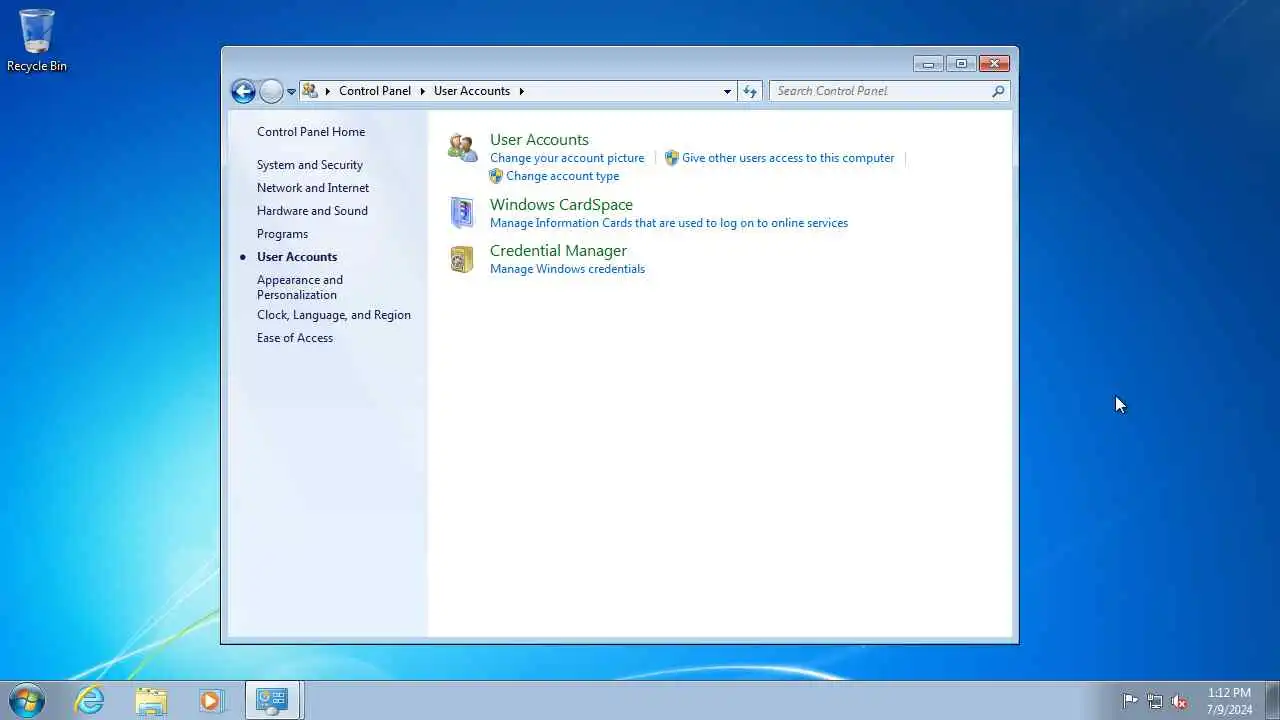This screenshot has height=720, width=1280.
Task: Open the Windows CardSpace heading link
Action: click(x=561, y=205)
